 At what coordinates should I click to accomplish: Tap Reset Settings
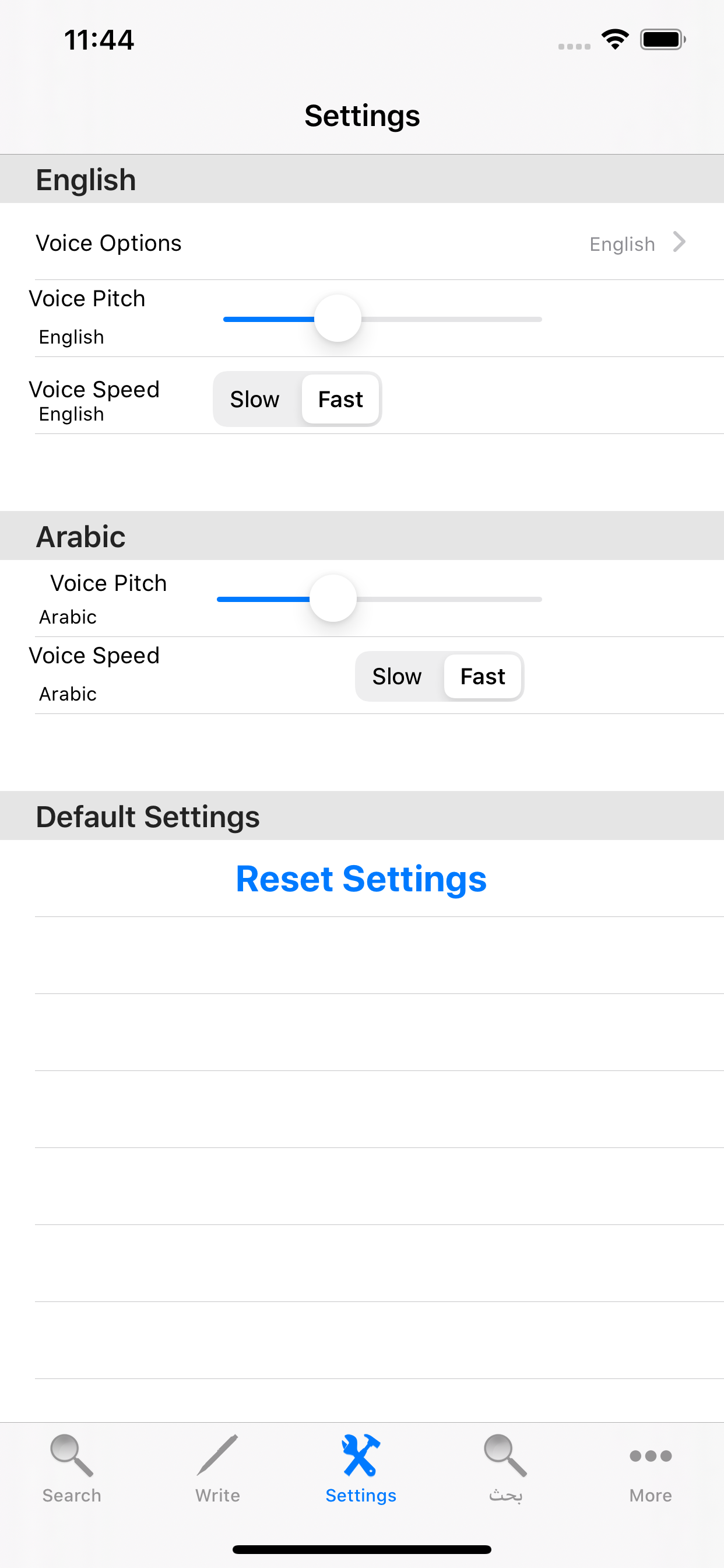point(361,878)
